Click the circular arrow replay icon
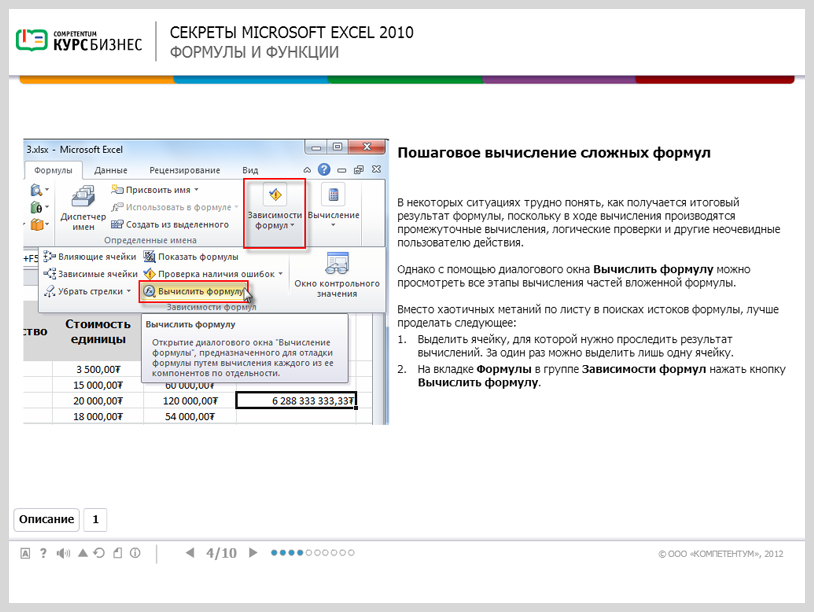 (99, 553)
